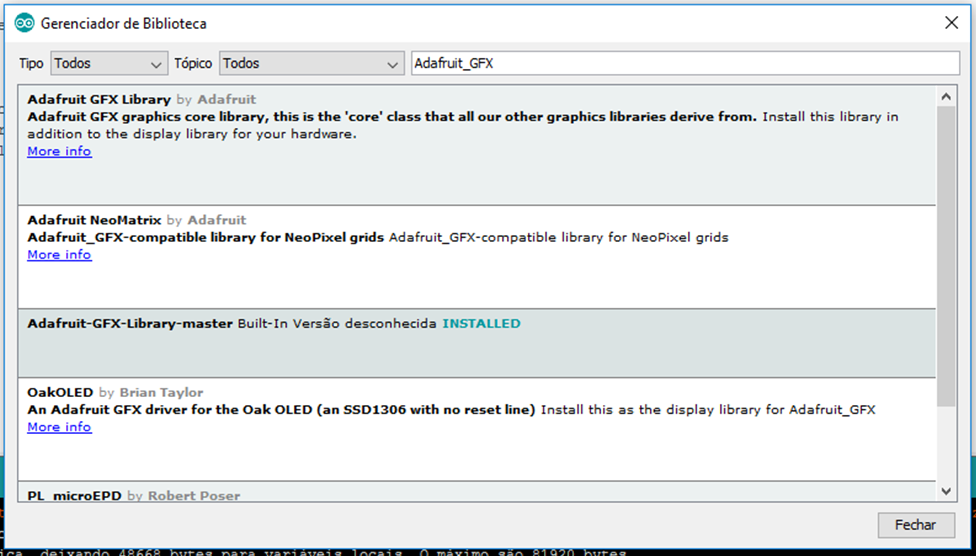Select the Adafruit-GFX-Library-master entry
The width and height of the screenshot is (976, 556).
477,343
